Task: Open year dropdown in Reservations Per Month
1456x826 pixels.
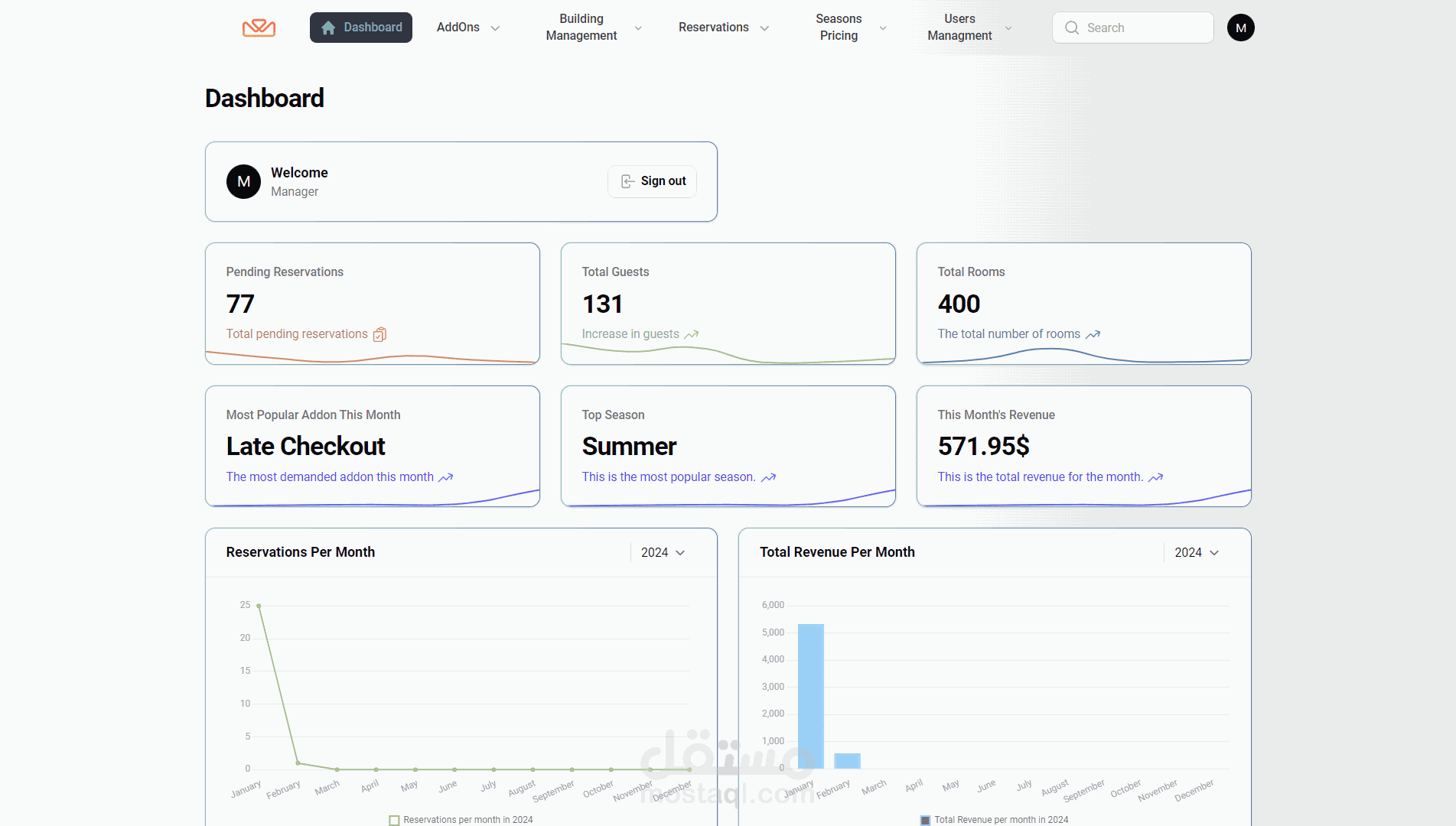Action: click(663, 552)
